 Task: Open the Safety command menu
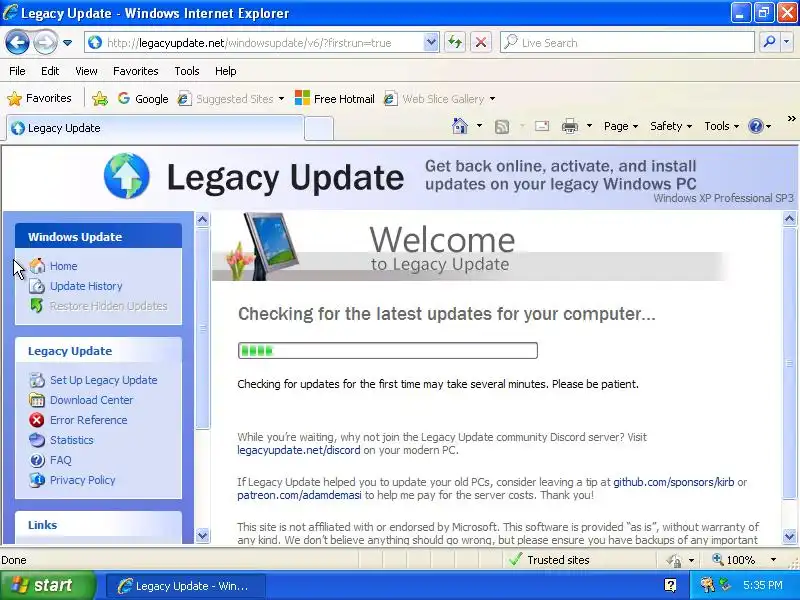671,126
